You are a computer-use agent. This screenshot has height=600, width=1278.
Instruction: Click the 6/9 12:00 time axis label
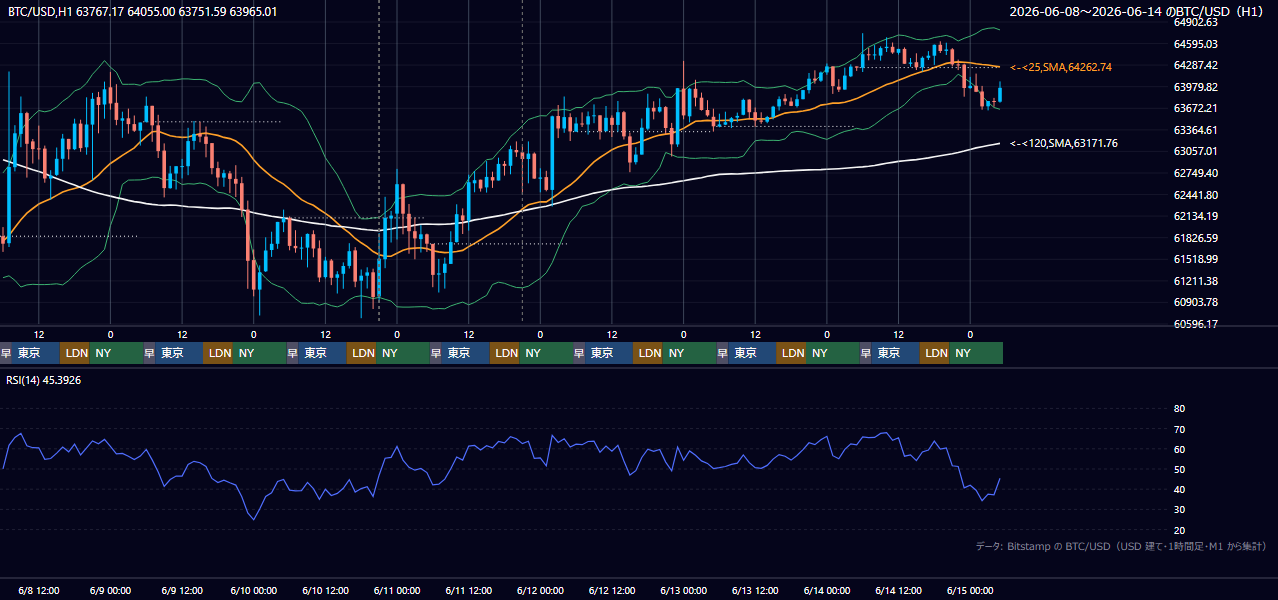coord(182,590)
